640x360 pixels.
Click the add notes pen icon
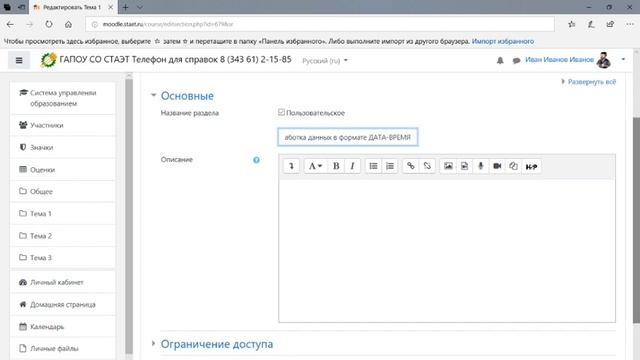pos(591,24)
